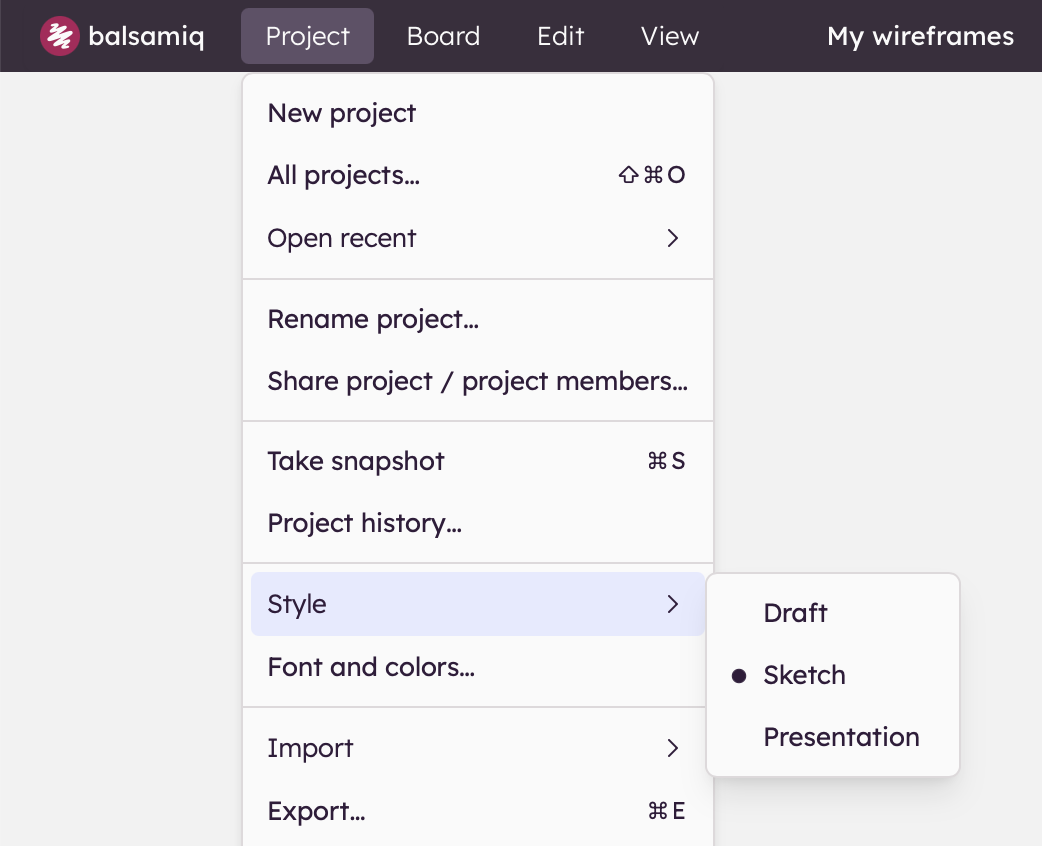Select the Draft style option
The width and height of the screenshot is (1042, 846).
(833, 613)
